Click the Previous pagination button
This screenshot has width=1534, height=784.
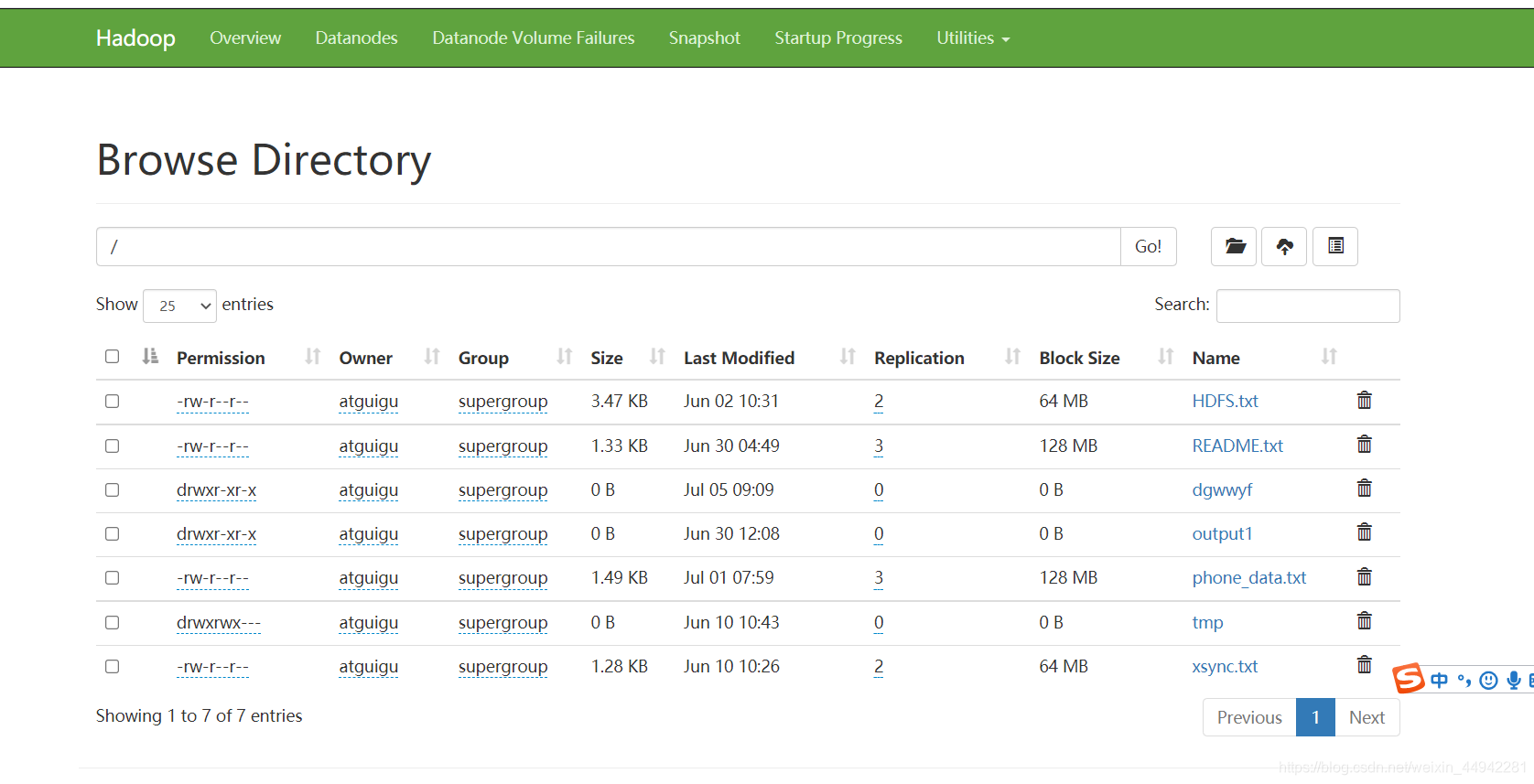click(1249, 717)
